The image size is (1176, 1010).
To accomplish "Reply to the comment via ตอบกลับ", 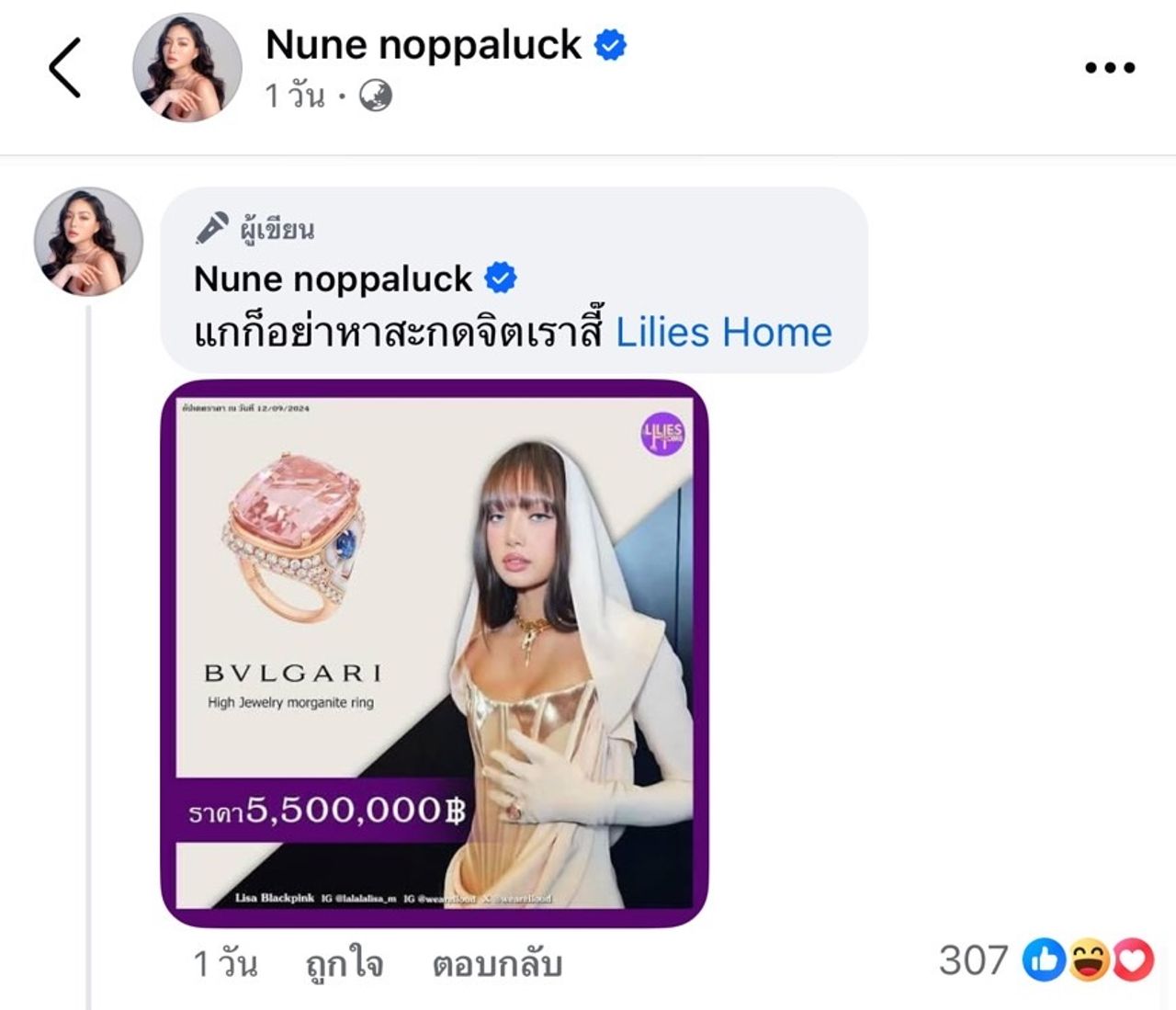I will click(497, 964).
